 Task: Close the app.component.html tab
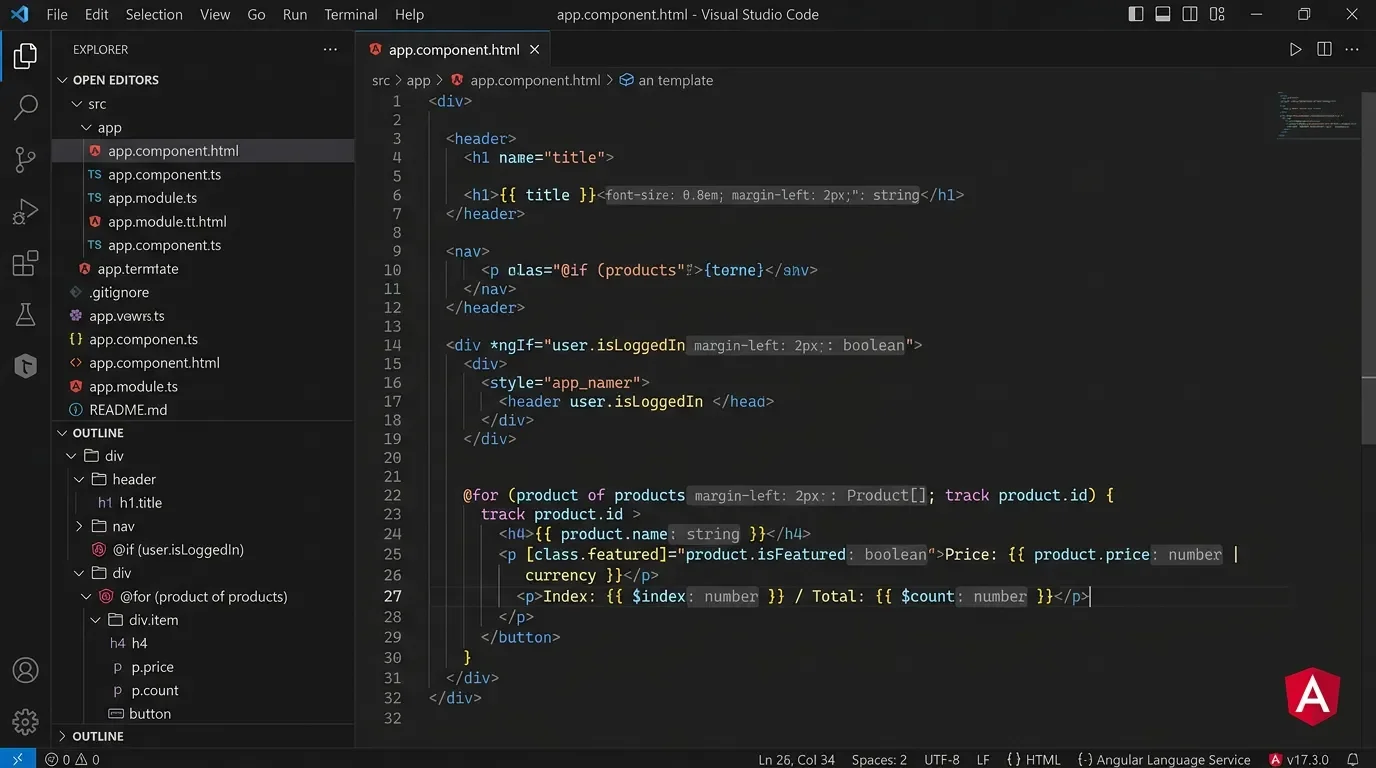point(535,49)
